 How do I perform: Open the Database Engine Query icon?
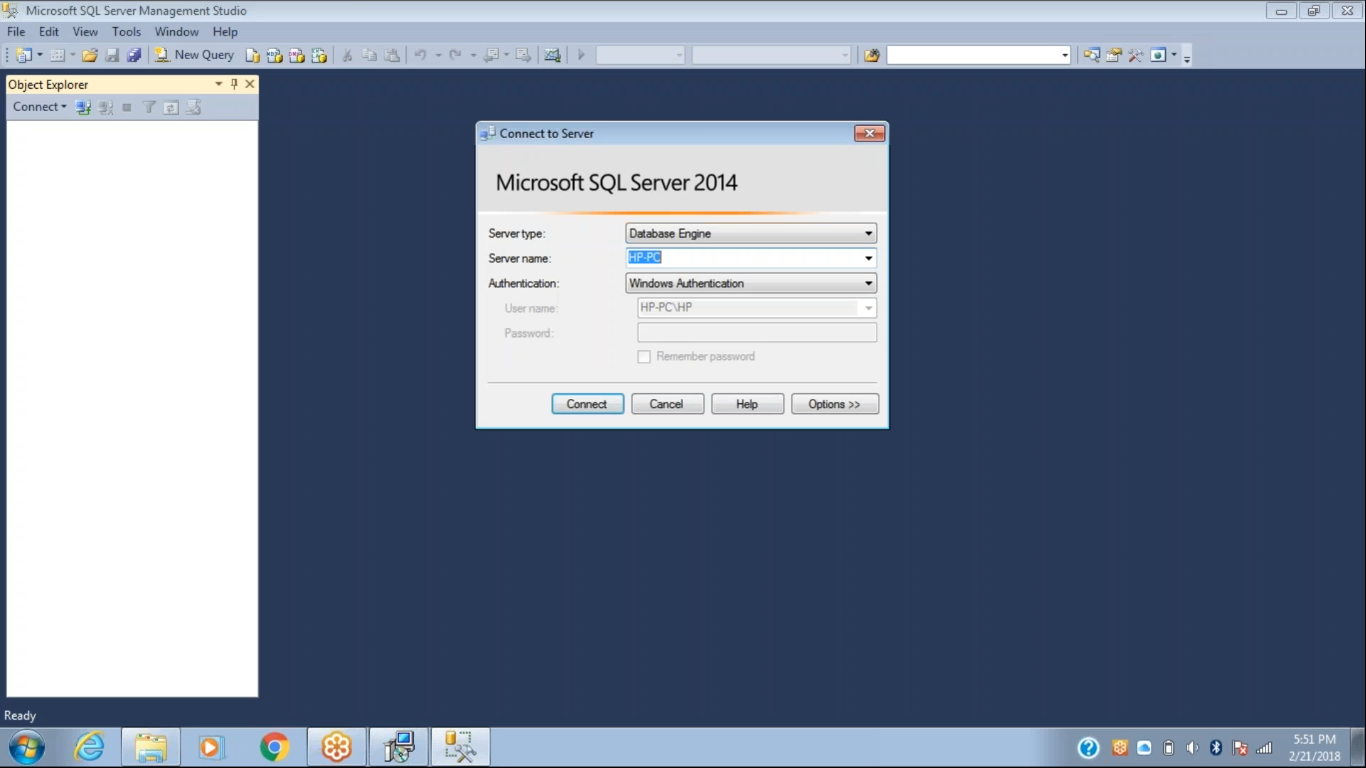(x=253, y=55)
